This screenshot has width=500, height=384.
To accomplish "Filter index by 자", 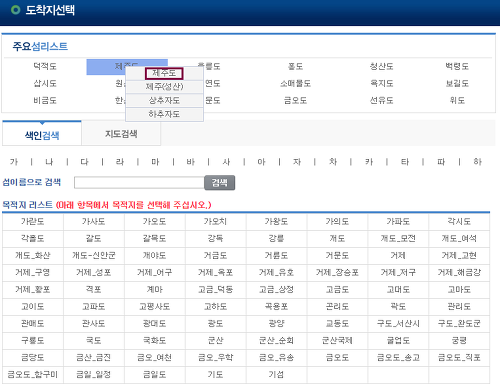I will (297, 162).
